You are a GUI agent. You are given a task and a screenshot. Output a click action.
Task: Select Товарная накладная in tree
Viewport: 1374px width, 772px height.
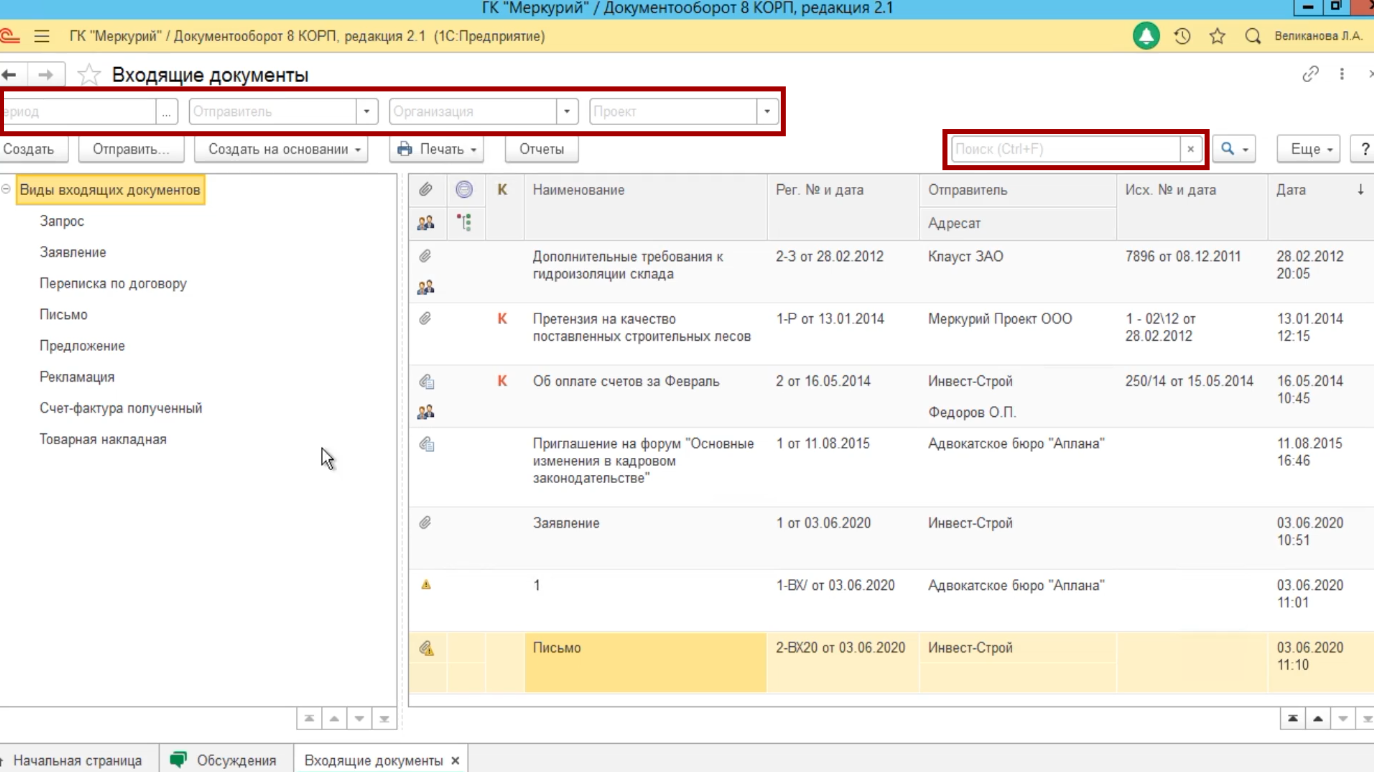pos(103,439)
